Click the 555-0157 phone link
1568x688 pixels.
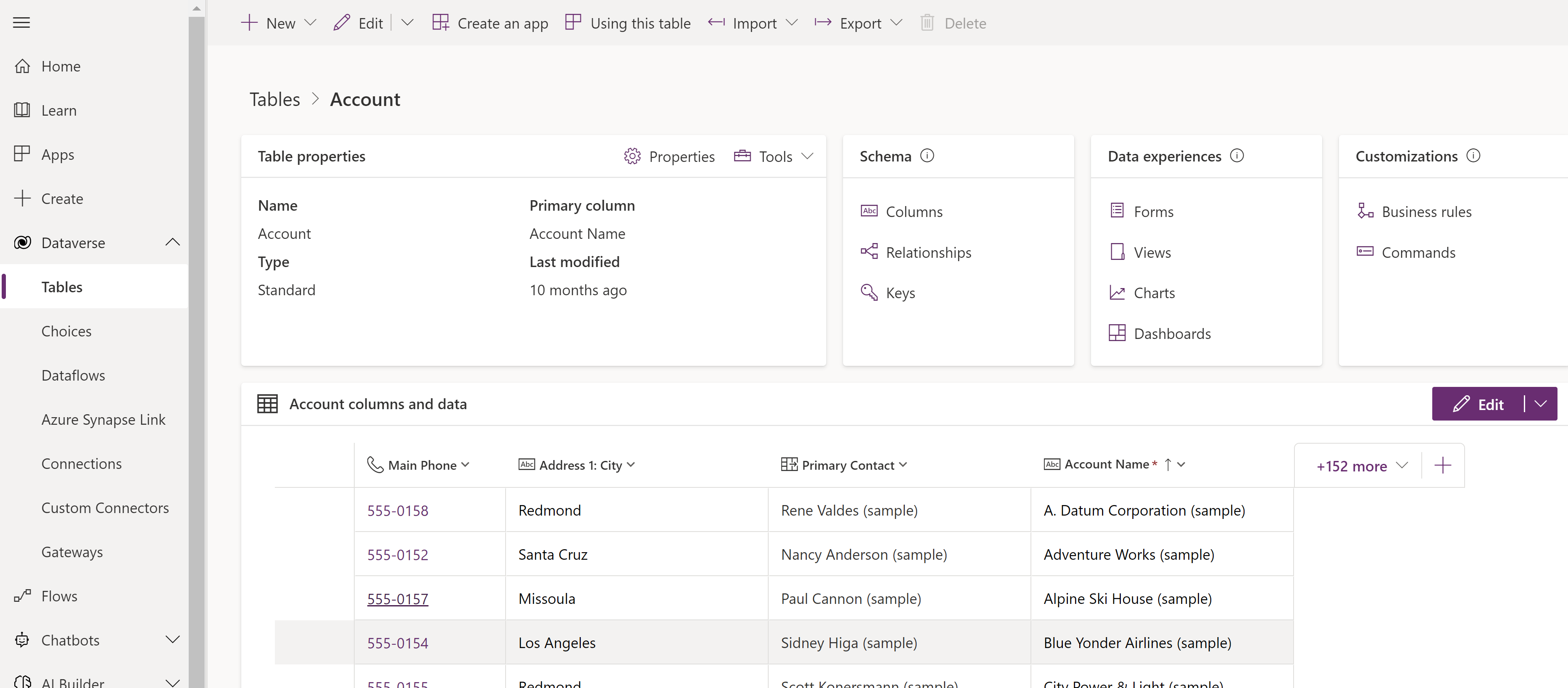click(397, 598)
